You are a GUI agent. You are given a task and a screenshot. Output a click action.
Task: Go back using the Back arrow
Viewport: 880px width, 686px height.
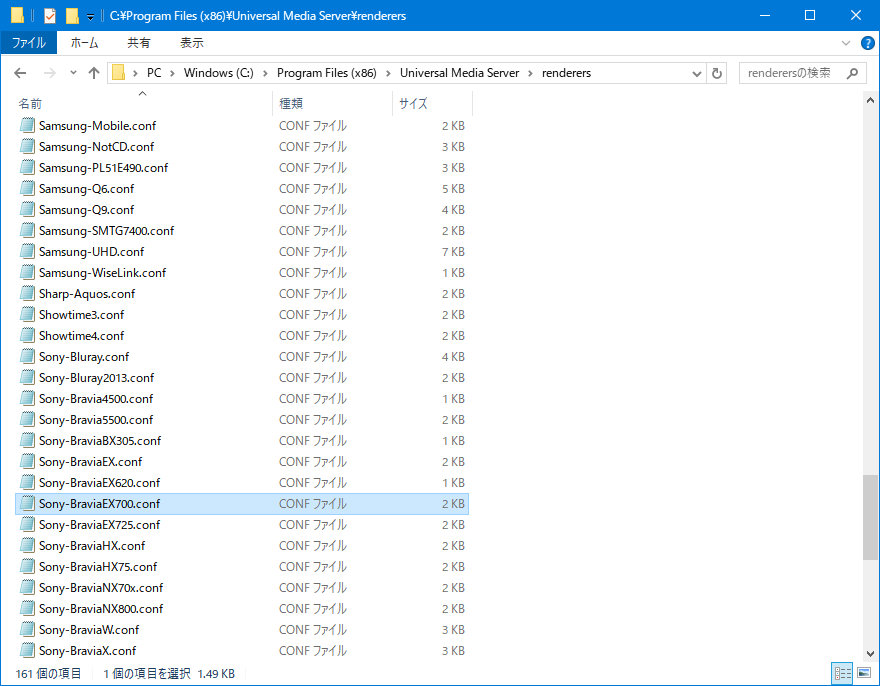point(20,73)
